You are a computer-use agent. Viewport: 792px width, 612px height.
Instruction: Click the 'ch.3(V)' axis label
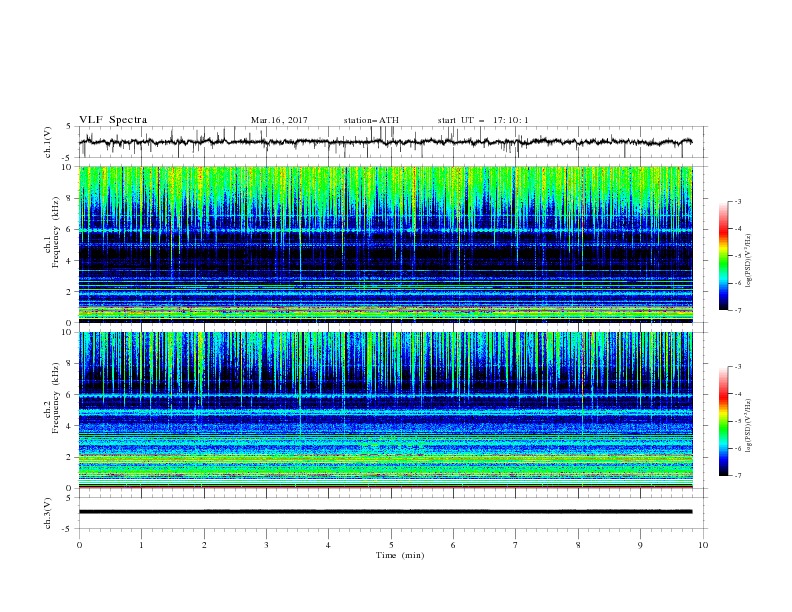[x=48, y=513]
